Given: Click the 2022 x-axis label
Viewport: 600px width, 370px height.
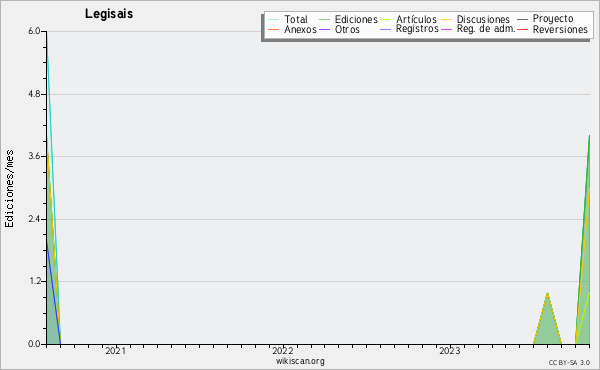Looking at the screenshot, I should click(x=283, y=351).
